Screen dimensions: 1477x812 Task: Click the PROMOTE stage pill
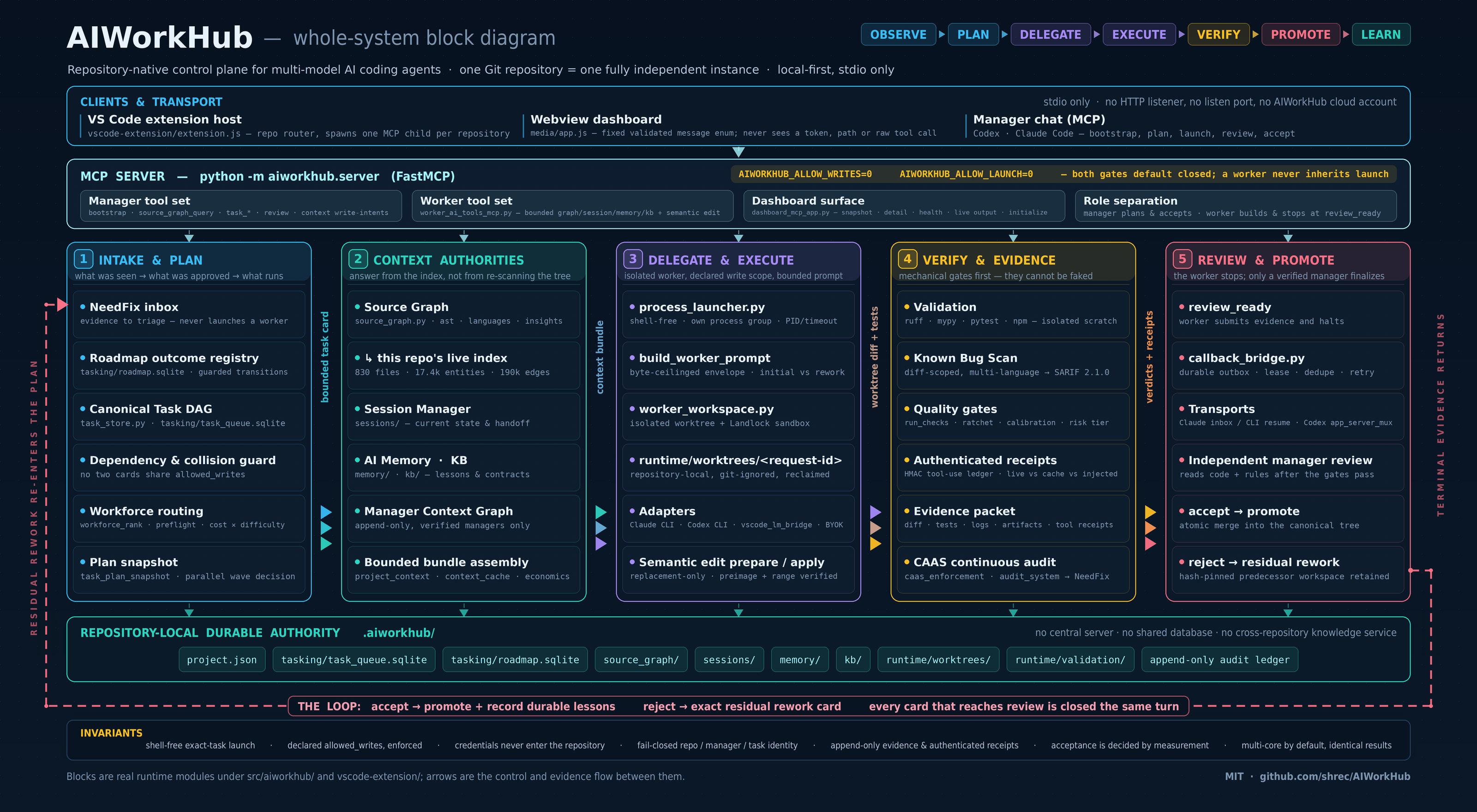tap(1300, 35)
